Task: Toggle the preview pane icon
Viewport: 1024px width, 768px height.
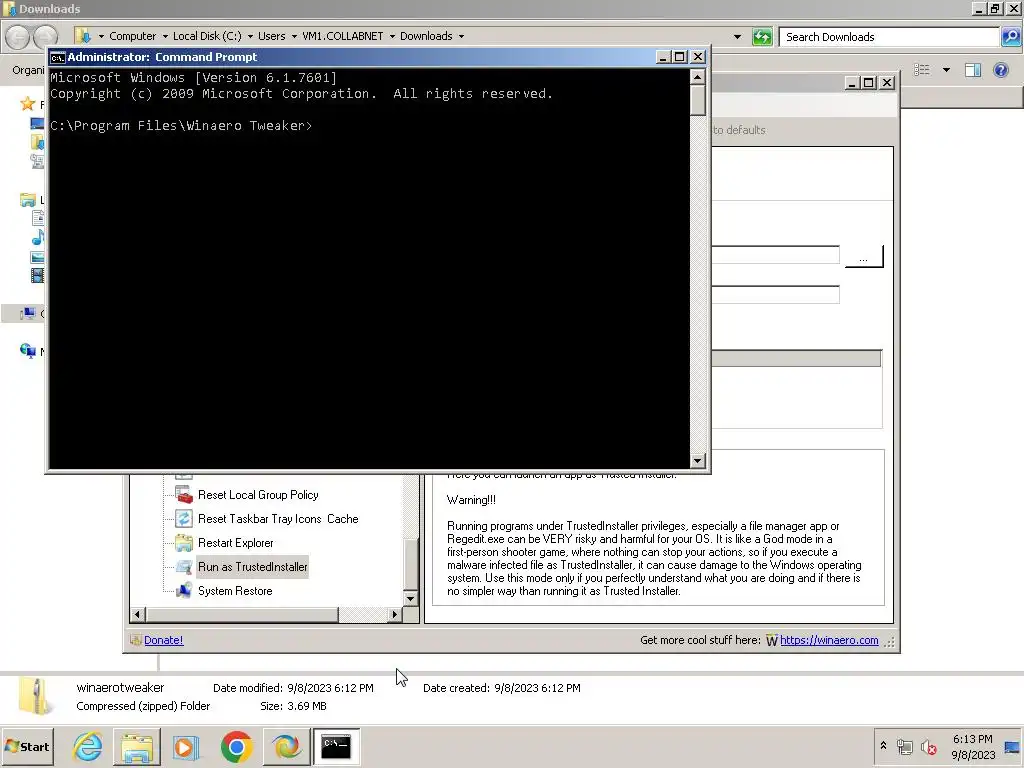Action: (973, 69)
